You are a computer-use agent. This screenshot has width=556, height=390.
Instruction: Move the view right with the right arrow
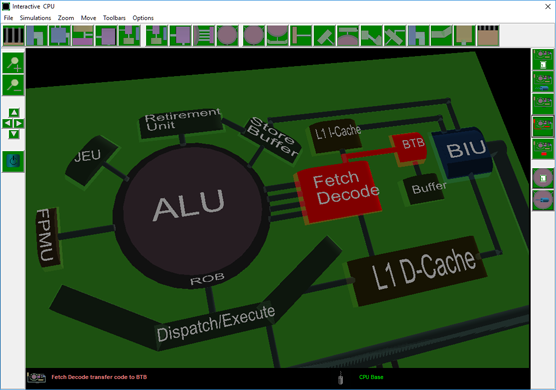[x=20, y=123]
